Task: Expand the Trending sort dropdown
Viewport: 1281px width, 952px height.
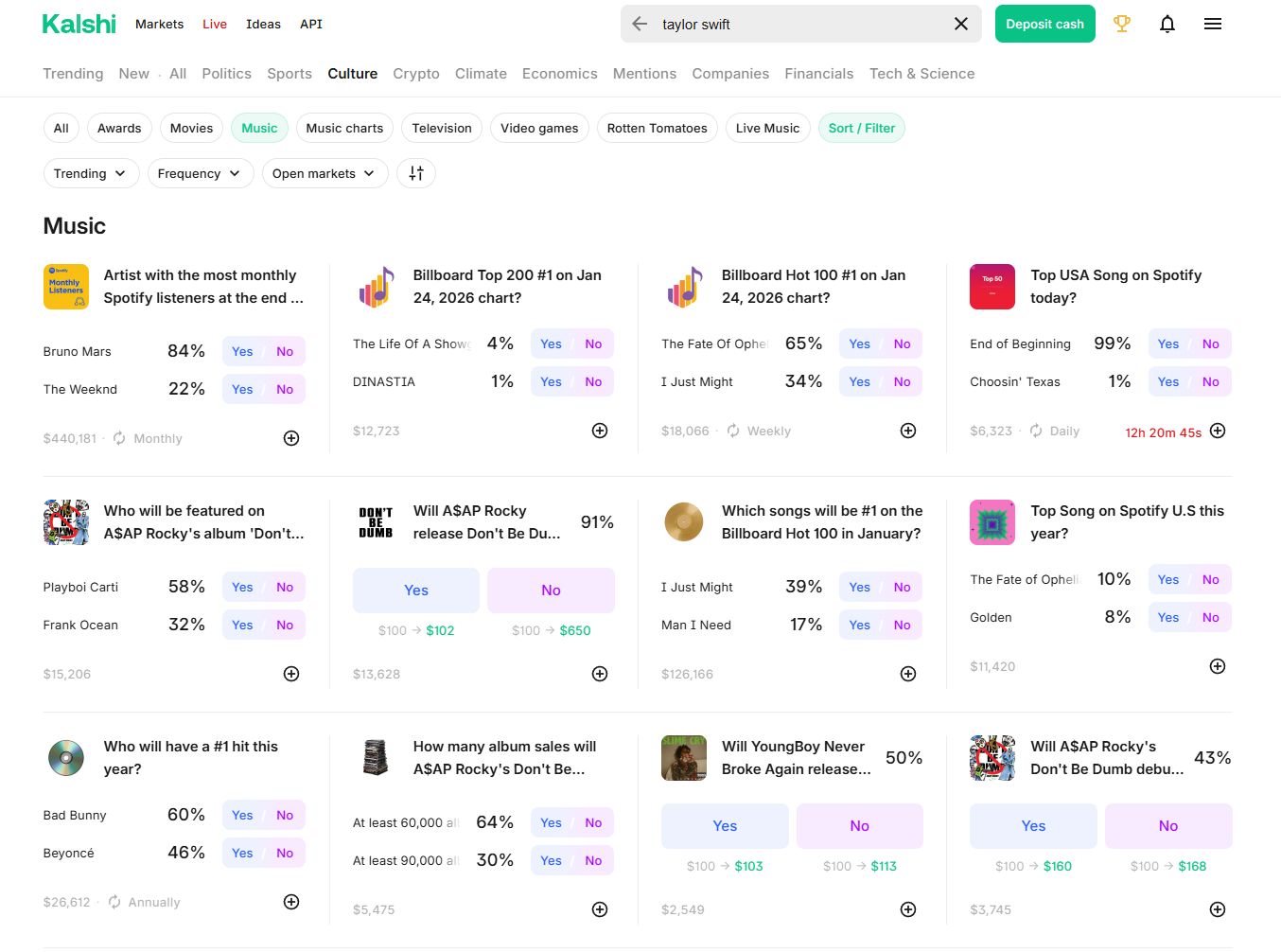Action: [91, 173]
